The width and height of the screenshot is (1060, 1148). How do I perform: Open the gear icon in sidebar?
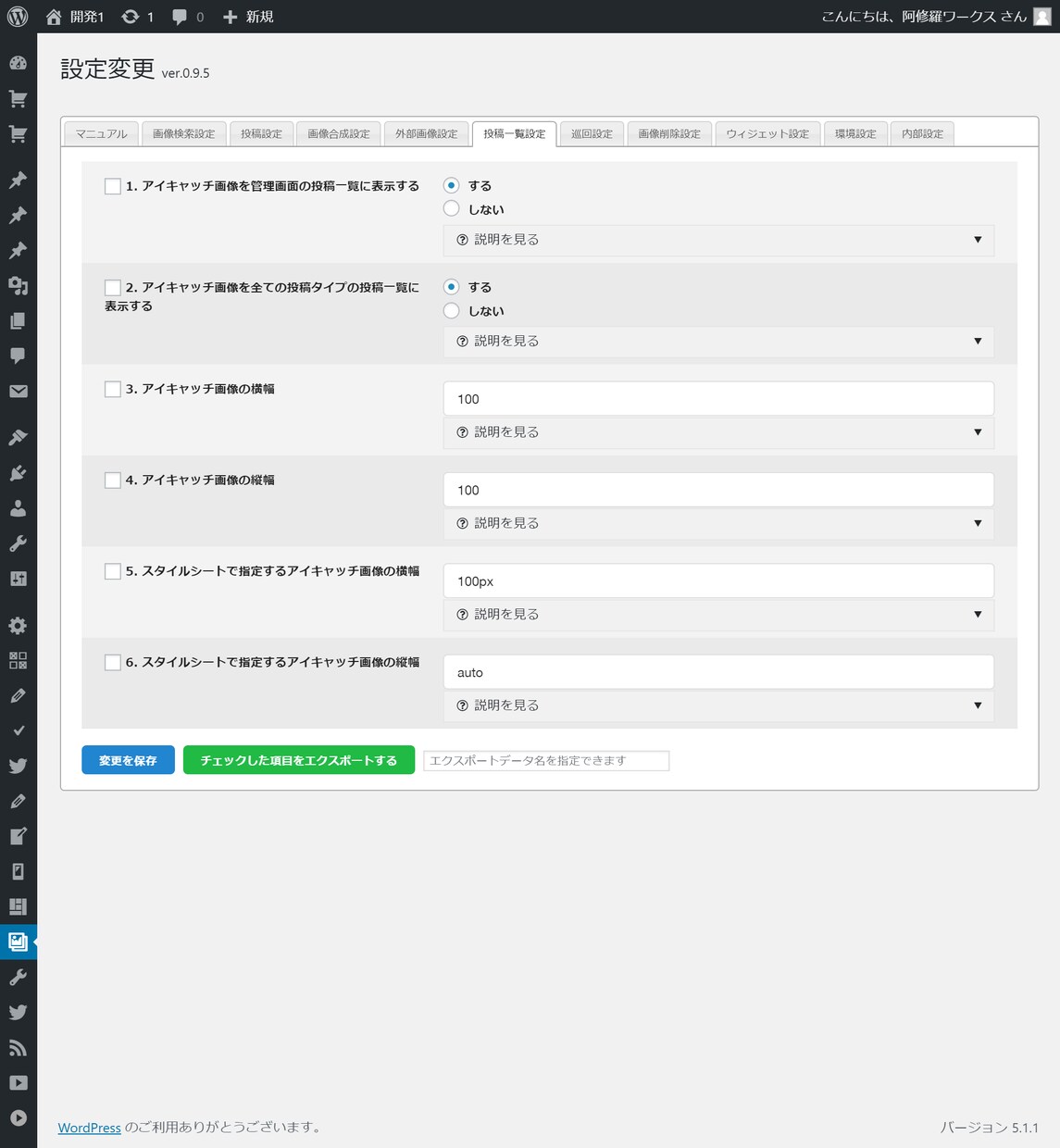18,625
